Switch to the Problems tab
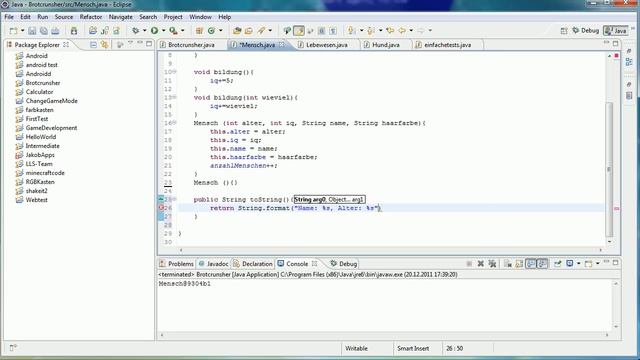This screenshot has width=640, height=360. click(x=176, y=264)
